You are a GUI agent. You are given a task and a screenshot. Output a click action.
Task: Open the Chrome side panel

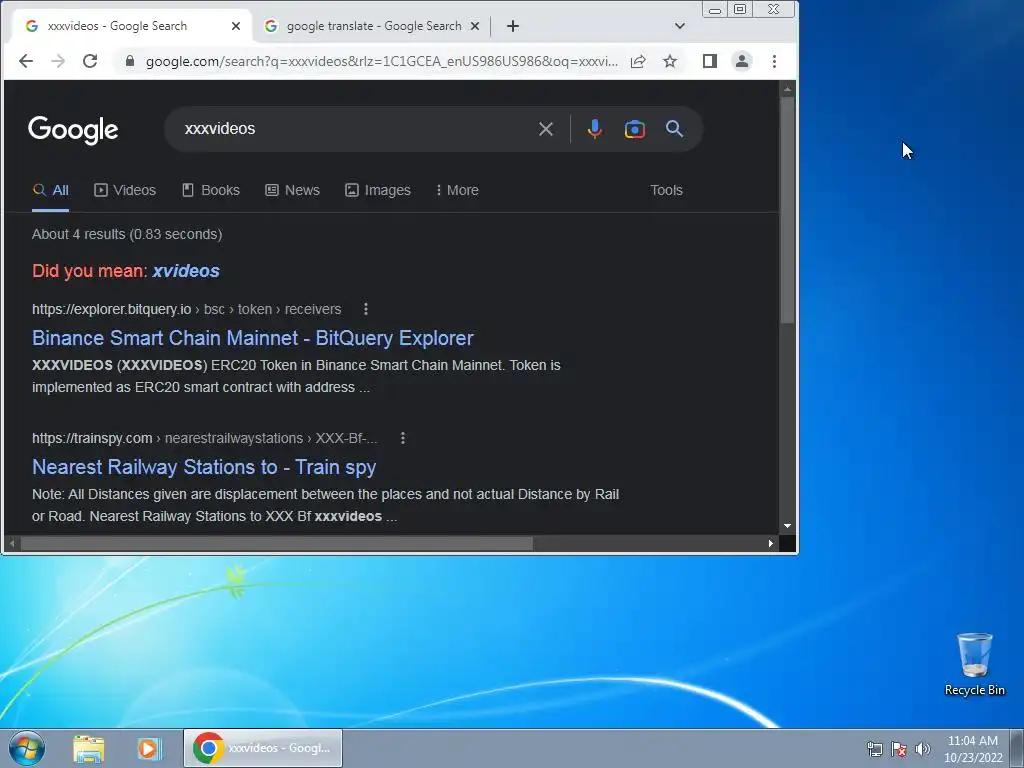pyautogui.click(x=710, y=61)
